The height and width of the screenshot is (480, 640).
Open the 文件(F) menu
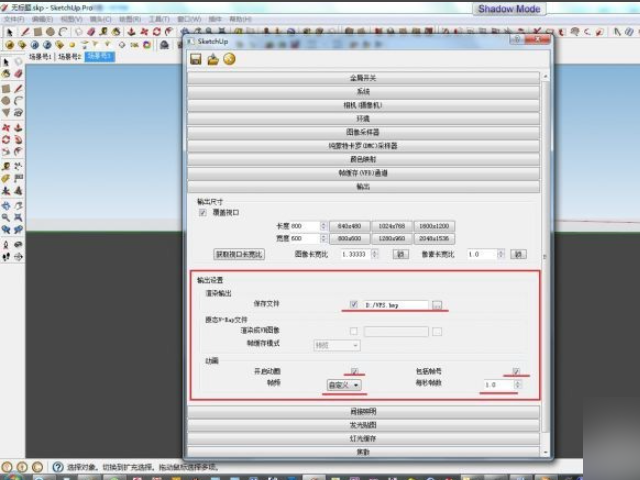(x=13, y=19)
